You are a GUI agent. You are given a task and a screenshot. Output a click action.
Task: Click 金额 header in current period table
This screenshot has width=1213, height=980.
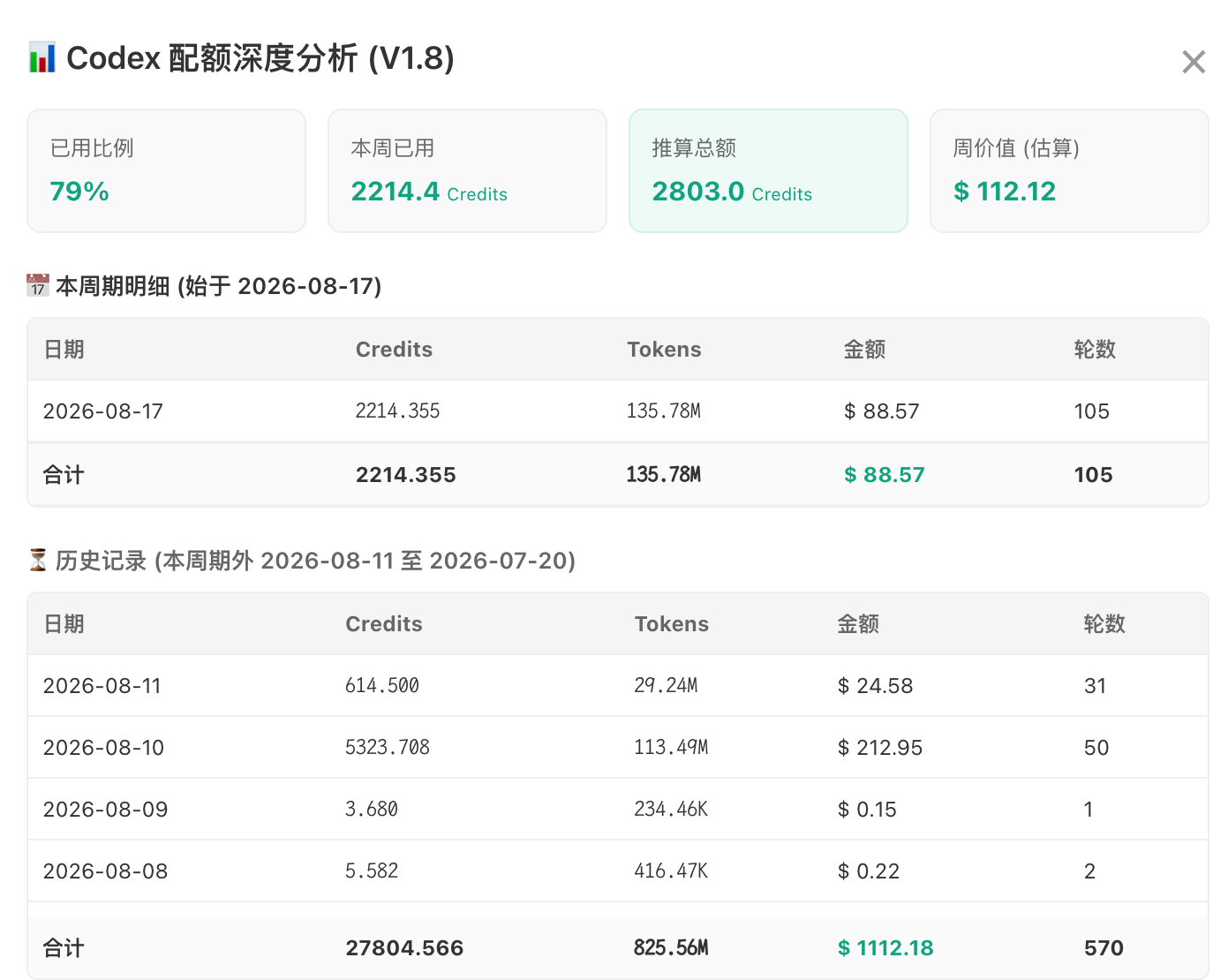click(864, 350)
